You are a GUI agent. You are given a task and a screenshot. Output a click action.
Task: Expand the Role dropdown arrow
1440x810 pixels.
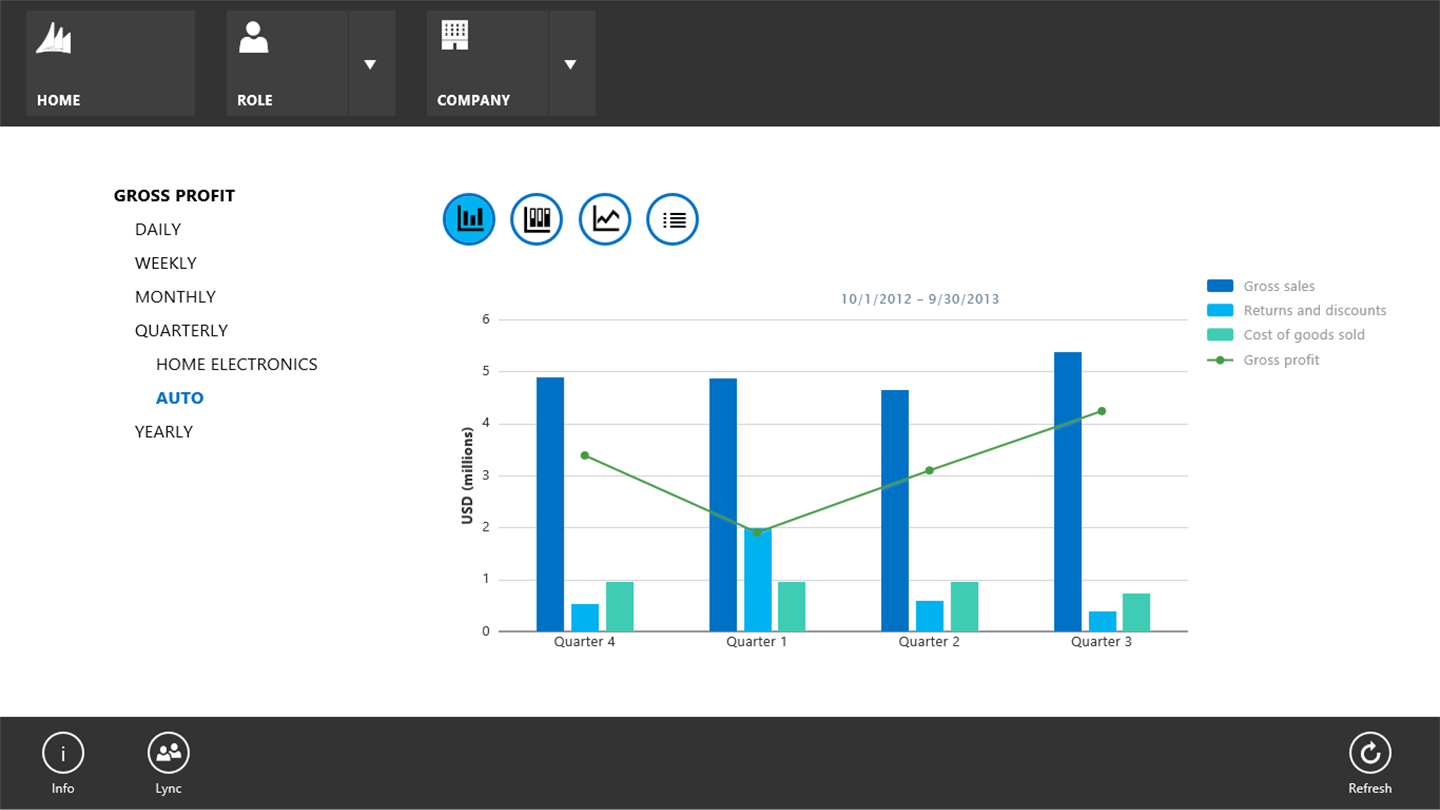[371, 64]
